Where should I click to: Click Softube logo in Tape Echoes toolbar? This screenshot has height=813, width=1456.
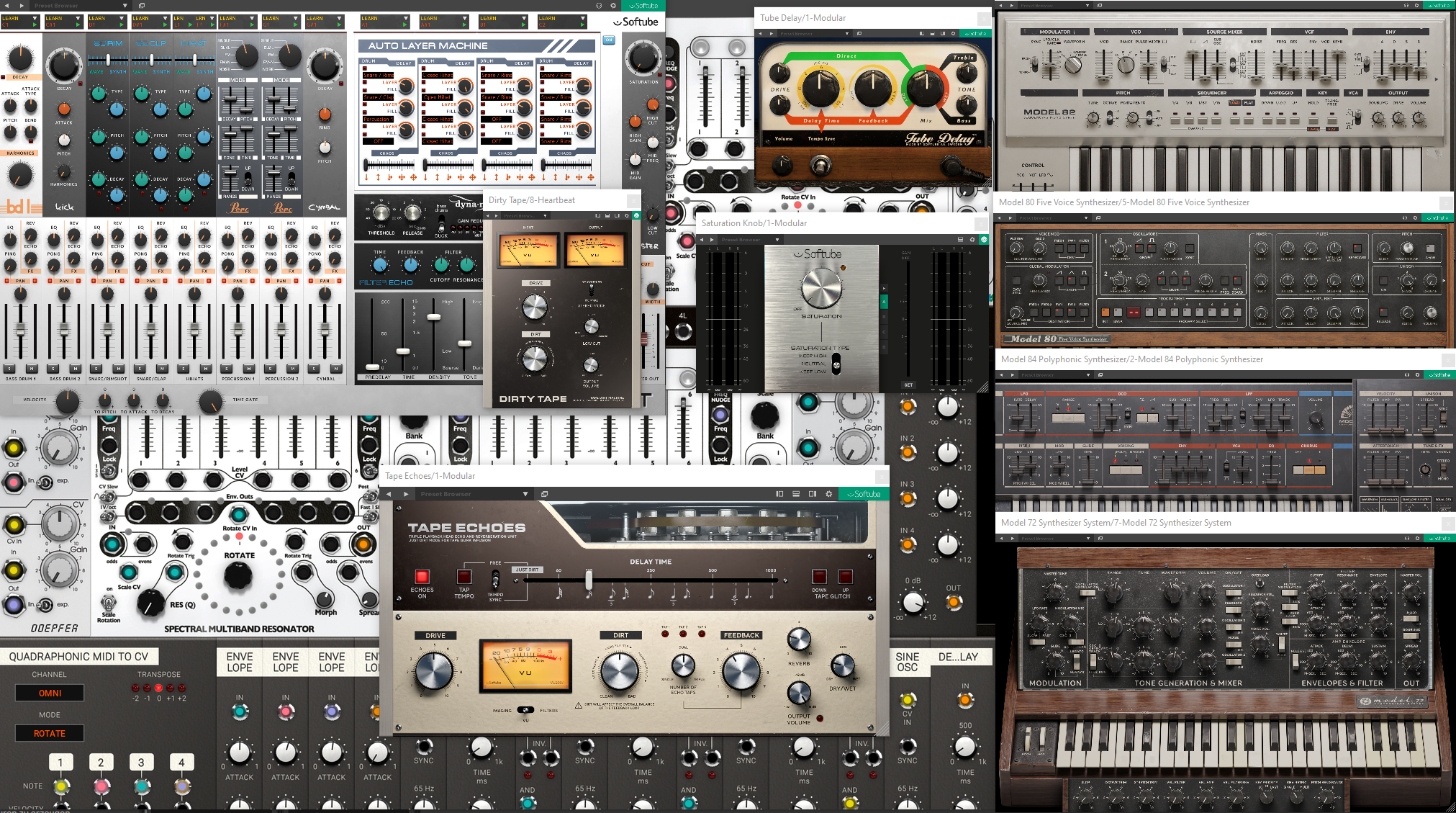tap(864, 494)
